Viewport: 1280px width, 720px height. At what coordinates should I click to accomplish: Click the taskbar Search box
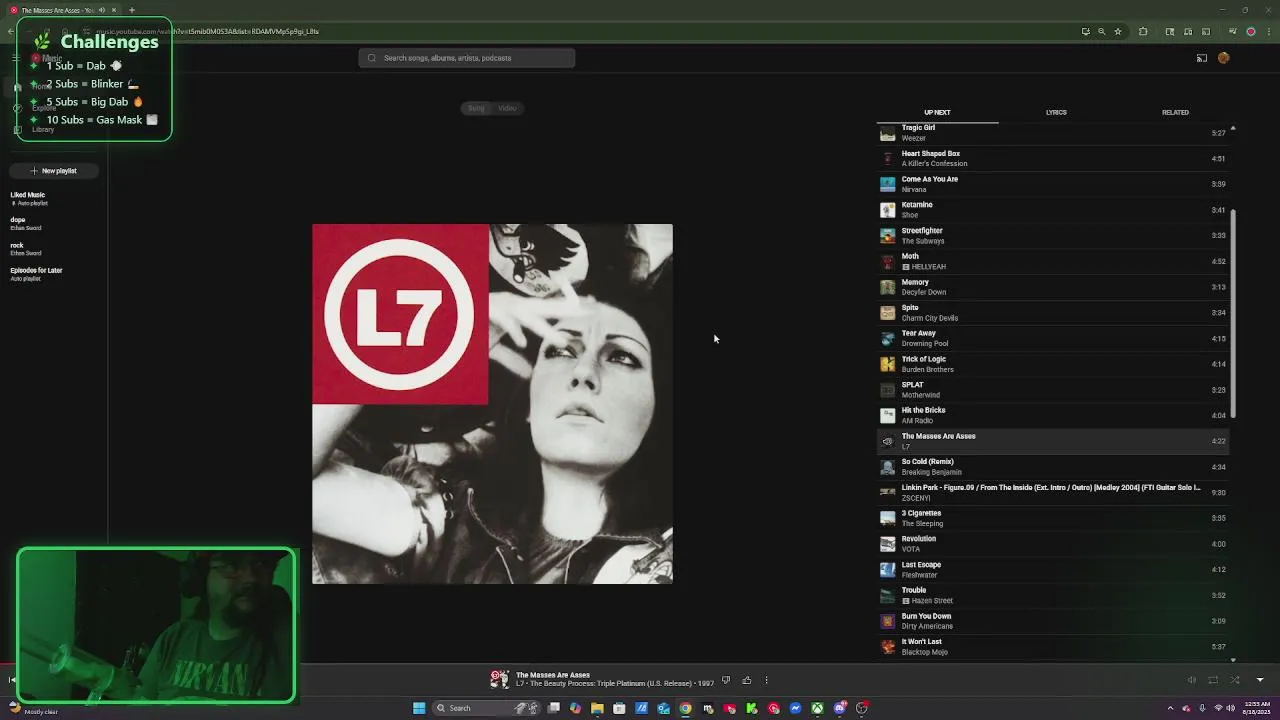pyautogui.click(x=485, y=708)
